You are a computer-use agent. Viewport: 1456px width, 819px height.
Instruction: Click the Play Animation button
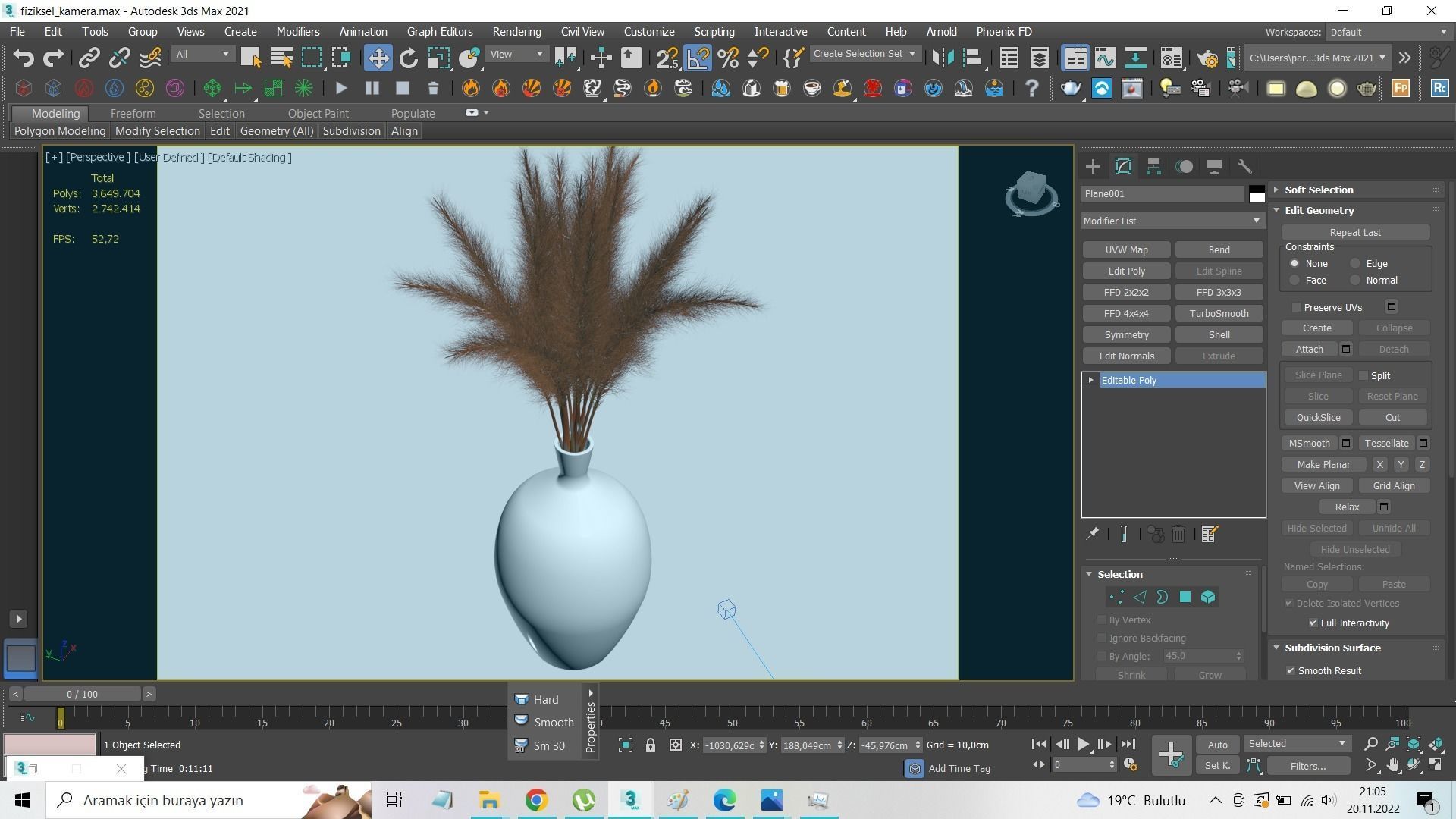point(1083,745)
